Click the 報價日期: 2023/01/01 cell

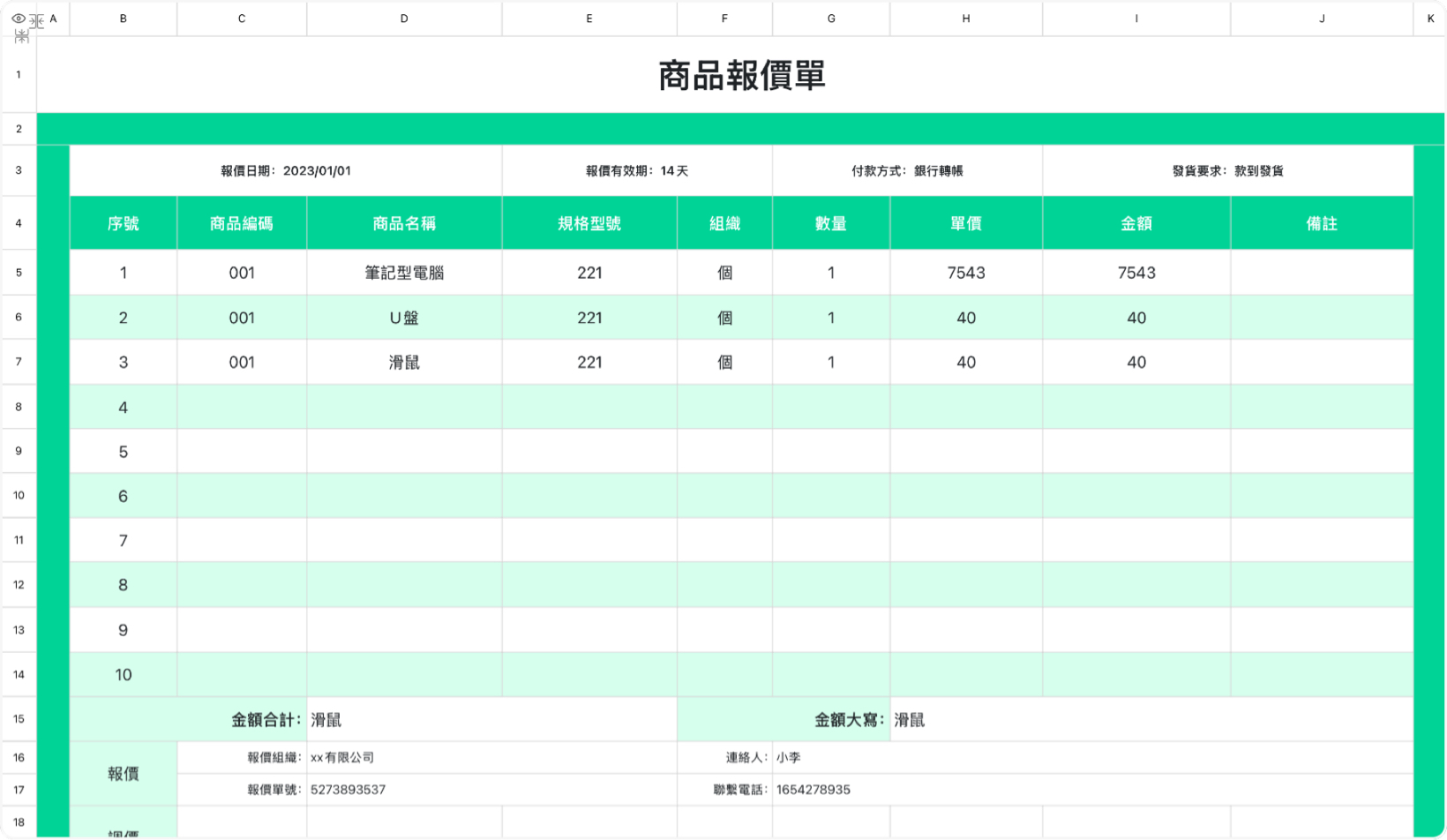click(286, 171)
